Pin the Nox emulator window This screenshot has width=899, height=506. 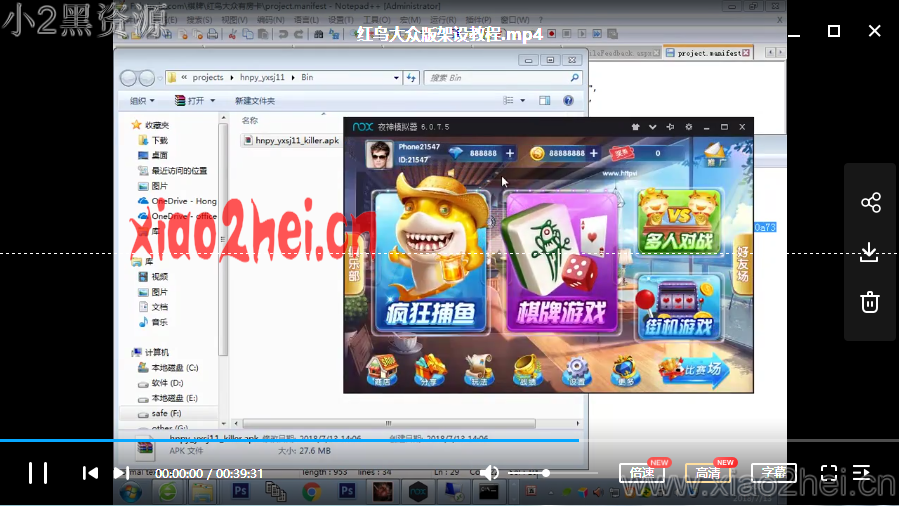(x=670, y=127)
